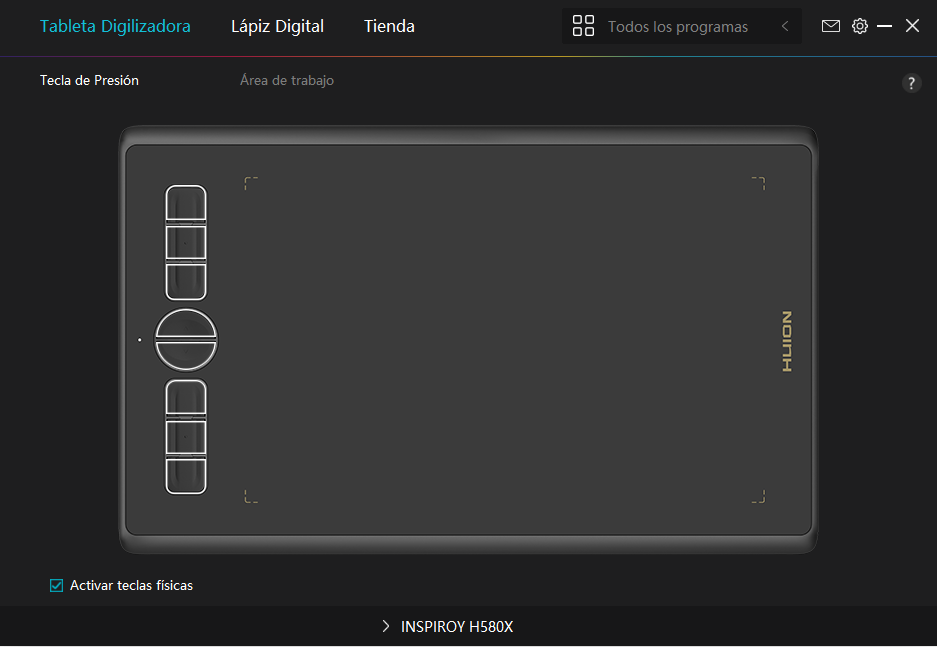937x647 pixels.
Task: Expand the INSPIROY H580X device chevron
Action: coord(385,626)
